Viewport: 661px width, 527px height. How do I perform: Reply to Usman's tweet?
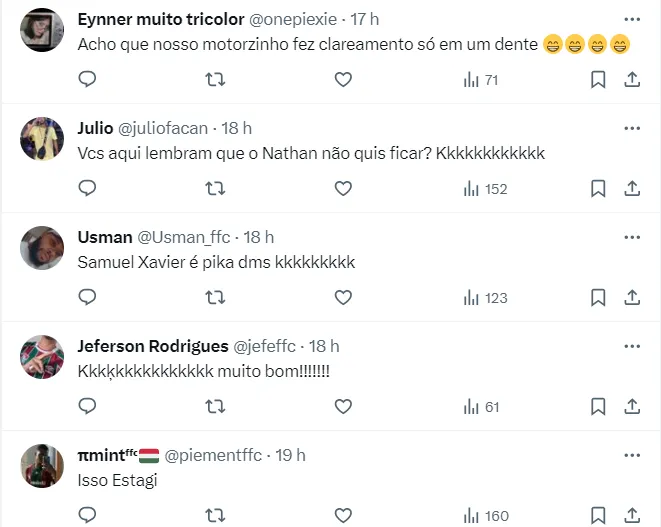point(87,297)
